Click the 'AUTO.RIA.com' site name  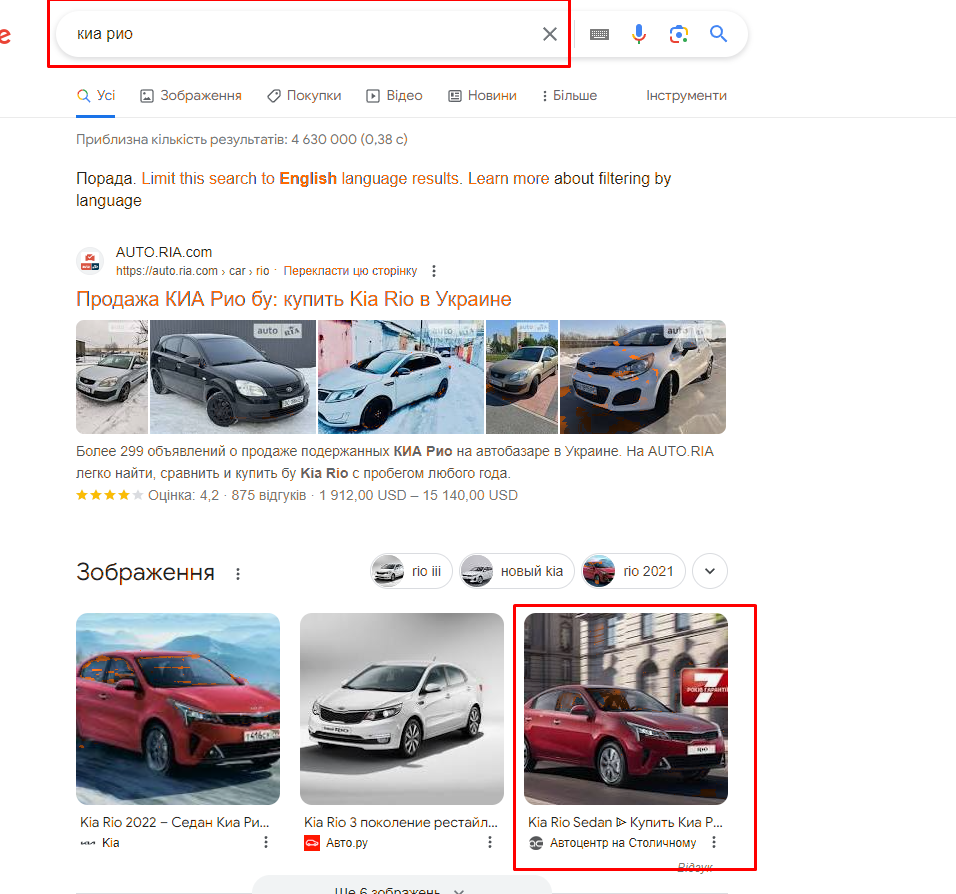click(x=163, y=252)
